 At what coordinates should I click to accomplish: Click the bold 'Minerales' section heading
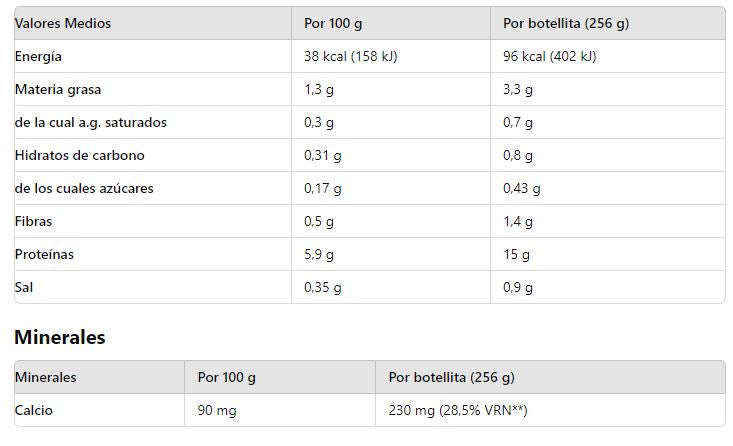click(60, 337)
